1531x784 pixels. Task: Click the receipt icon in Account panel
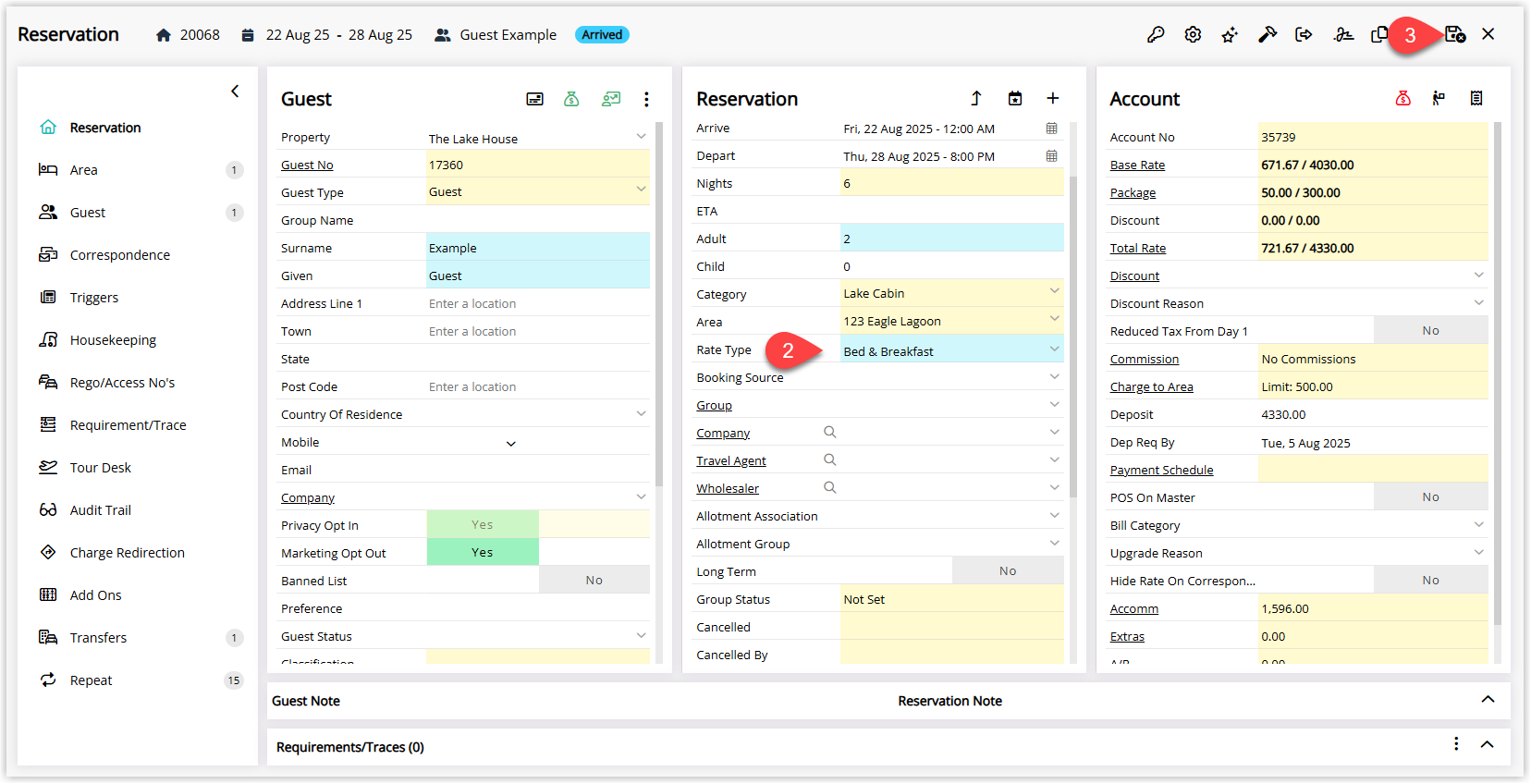pos(1476,98)
